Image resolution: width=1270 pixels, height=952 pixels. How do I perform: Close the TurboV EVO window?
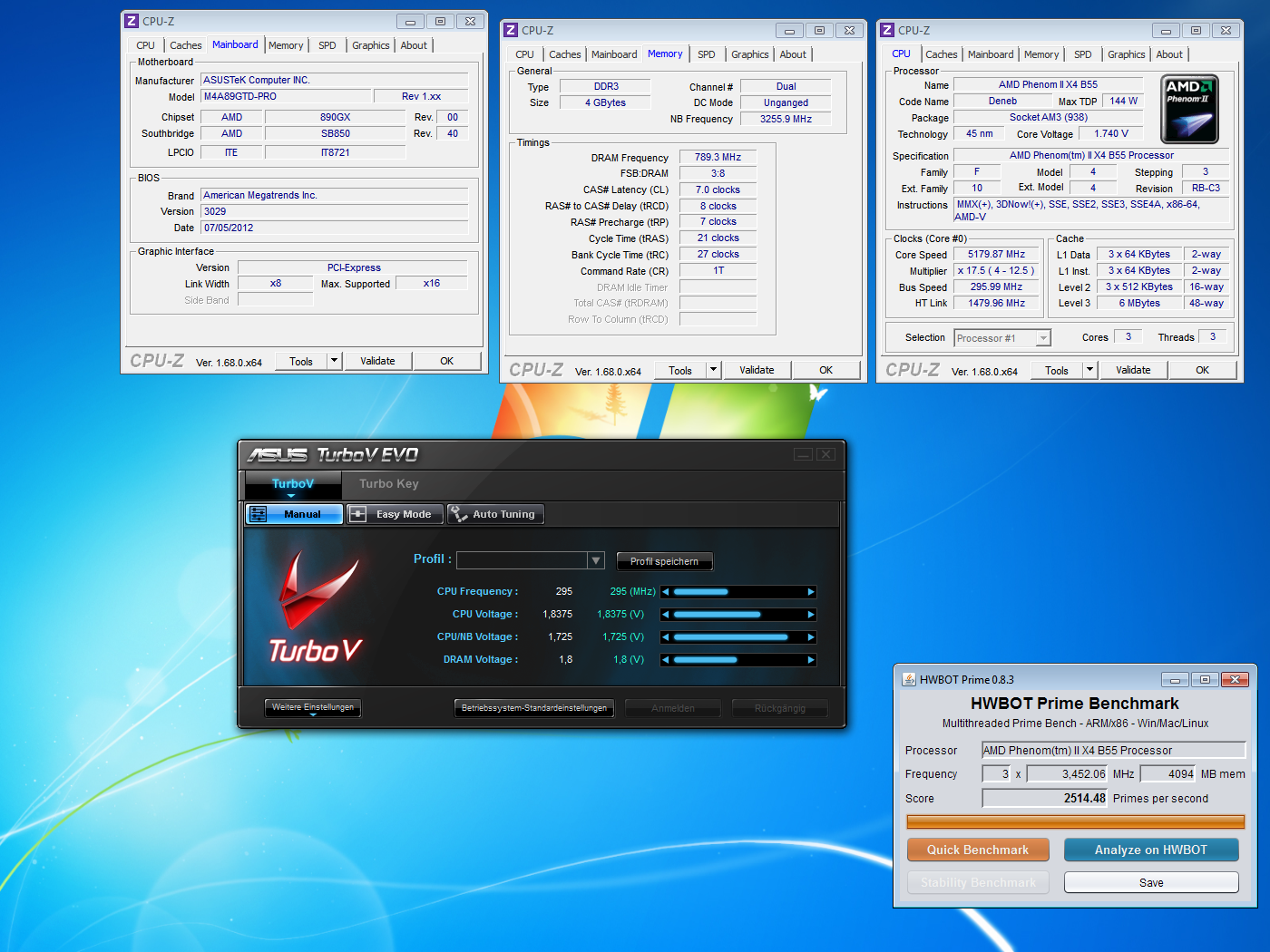pyautogui.click(x=825, y=454)
